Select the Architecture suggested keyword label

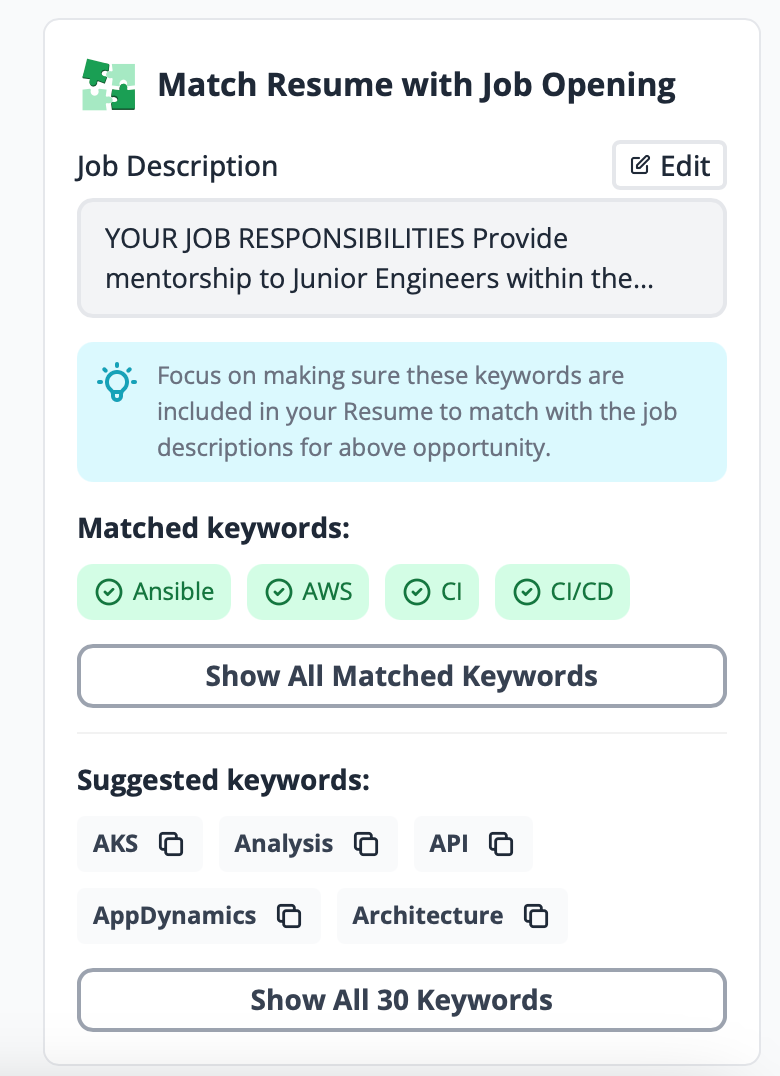coord(428,916)
